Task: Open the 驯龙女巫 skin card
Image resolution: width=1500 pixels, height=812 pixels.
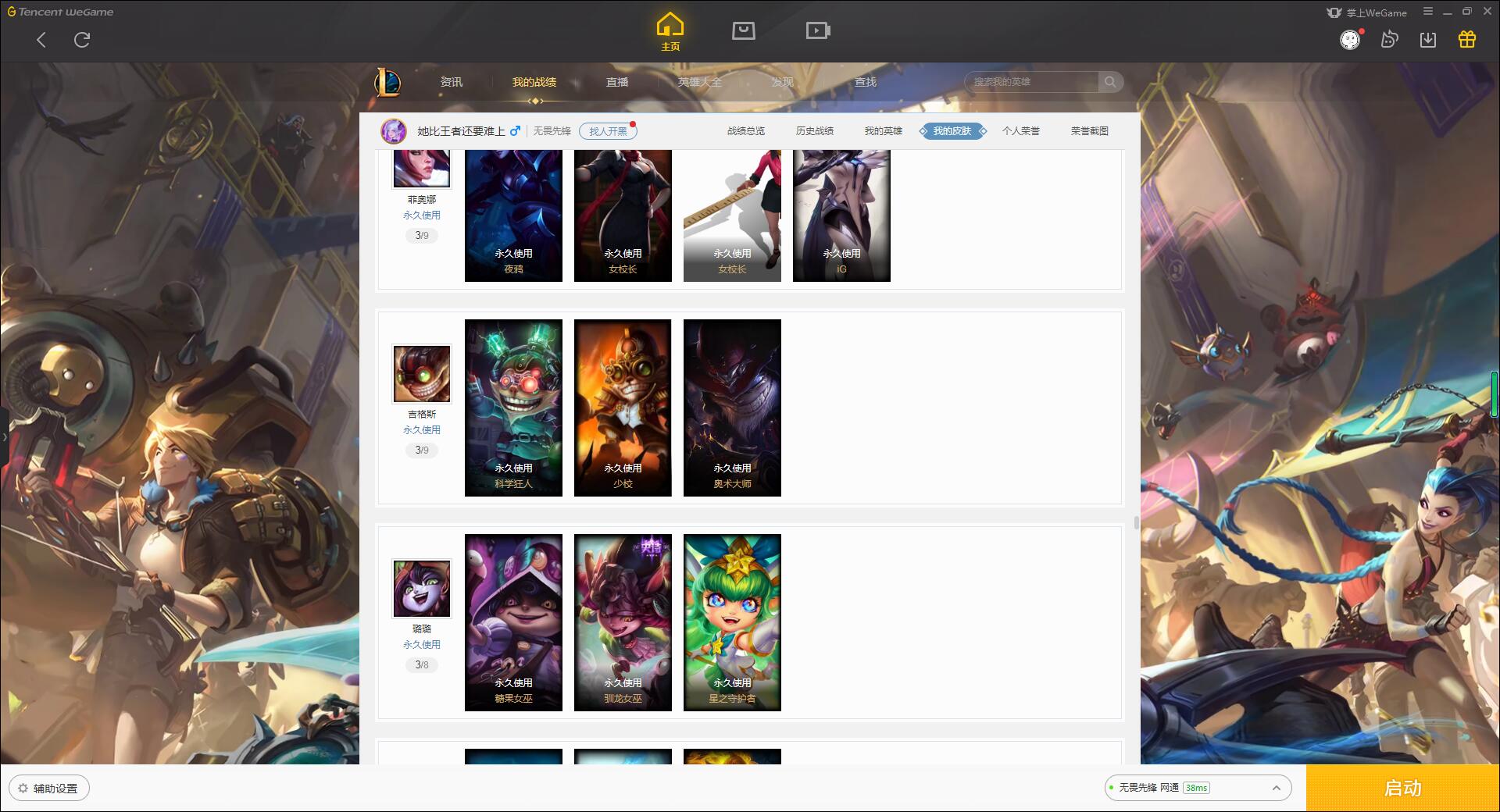Action: tap(623, 622)
